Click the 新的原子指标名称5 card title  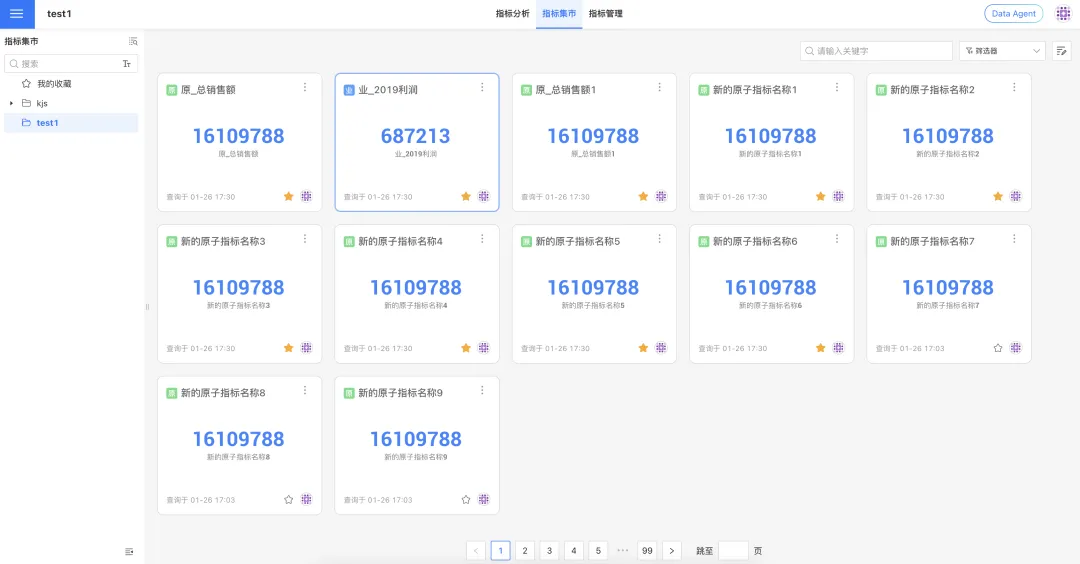pos(578,242)
